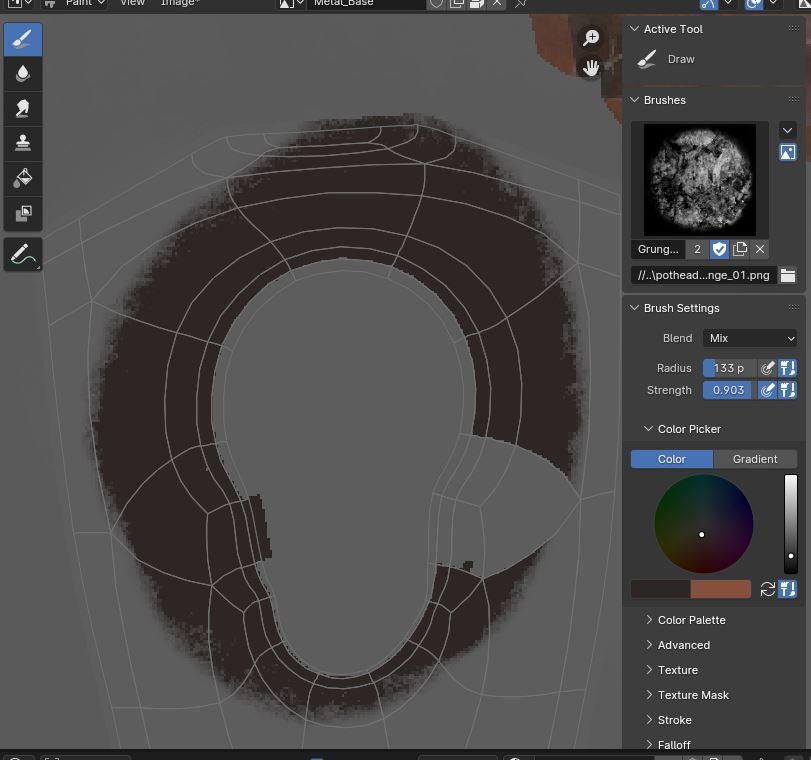Screen dimensions: 811x760
Task: Select the Clone stamp tool
Action: point(23,143)
